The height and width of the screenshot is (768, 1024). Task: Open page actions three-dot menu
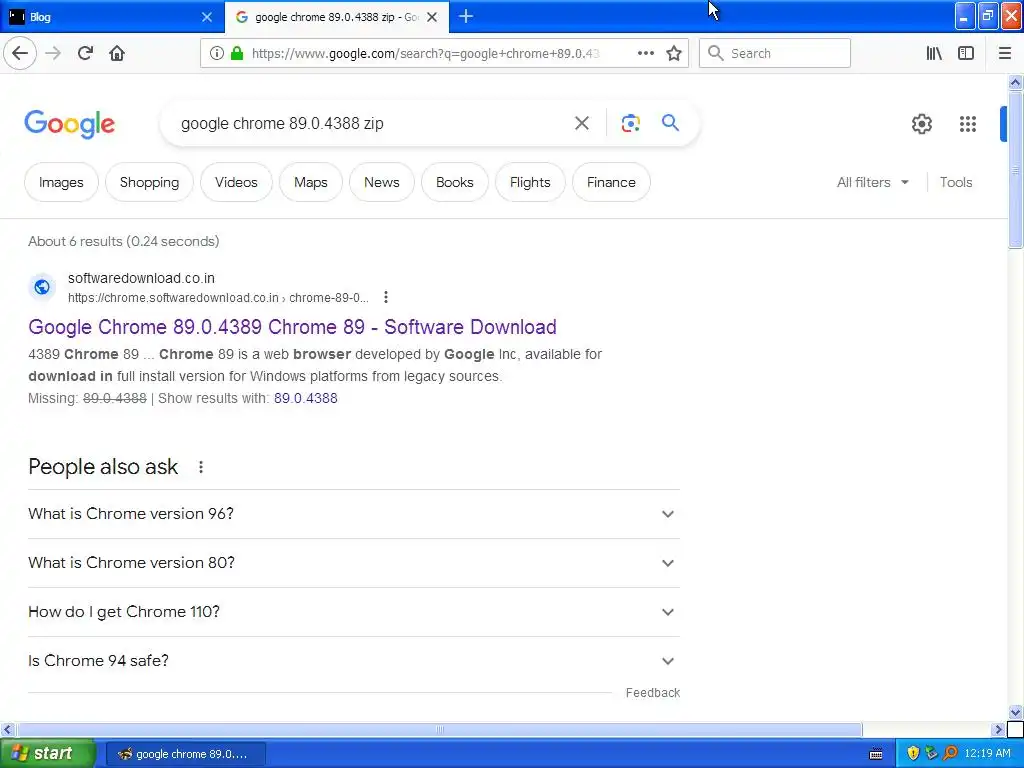coord(645,54)
